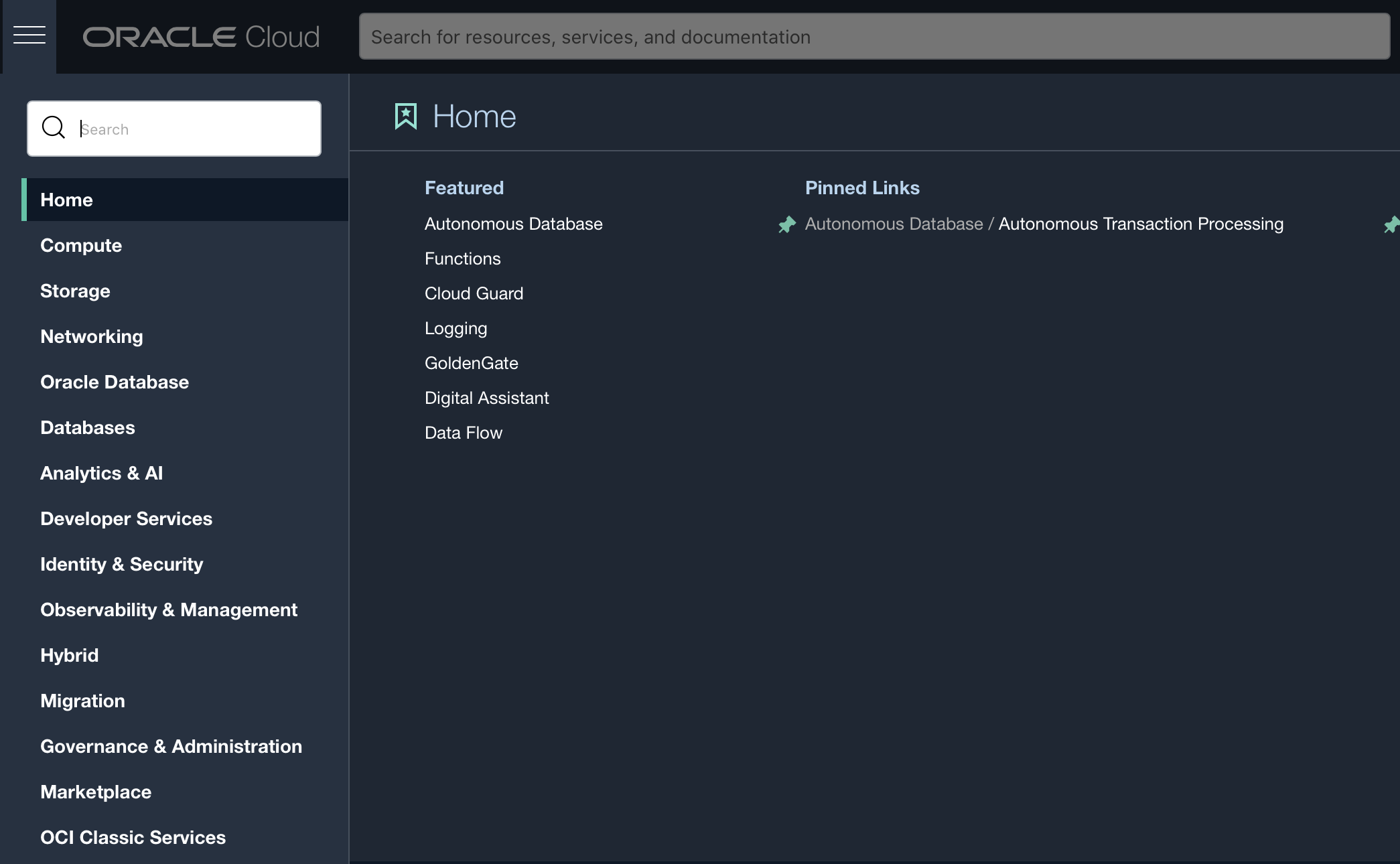Click the sidebar Search field
Viewport: 1400px width, 864px height.
coord(174,129)
